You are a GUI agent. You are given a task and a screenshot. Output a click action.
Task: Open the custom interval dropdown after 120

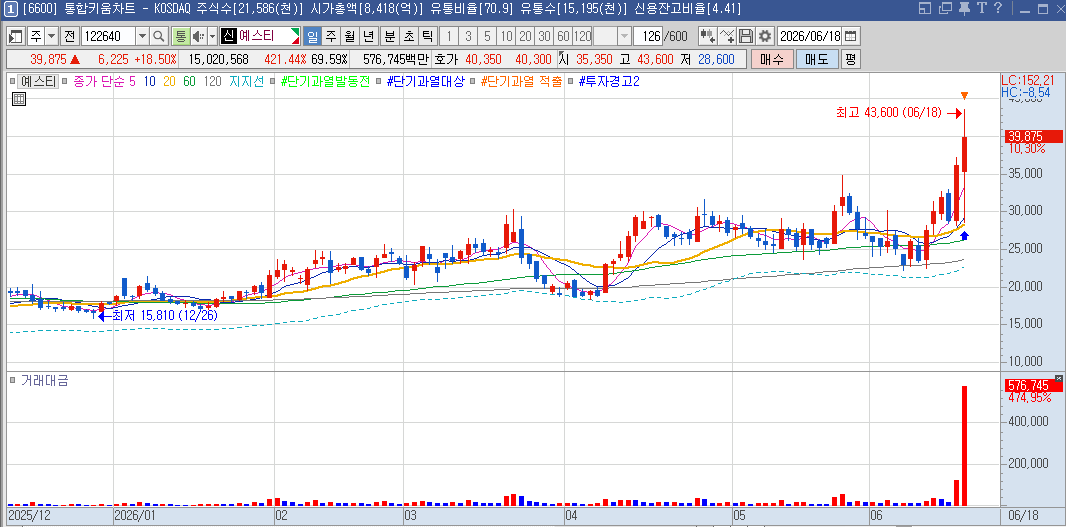[624, 36]
